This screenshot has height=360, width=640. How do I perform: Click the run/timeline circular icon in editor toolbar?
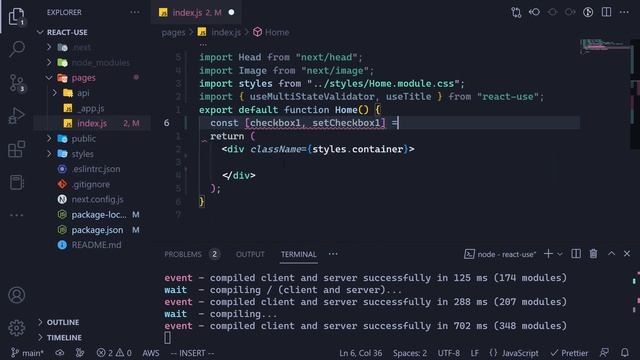coord(588,12)
